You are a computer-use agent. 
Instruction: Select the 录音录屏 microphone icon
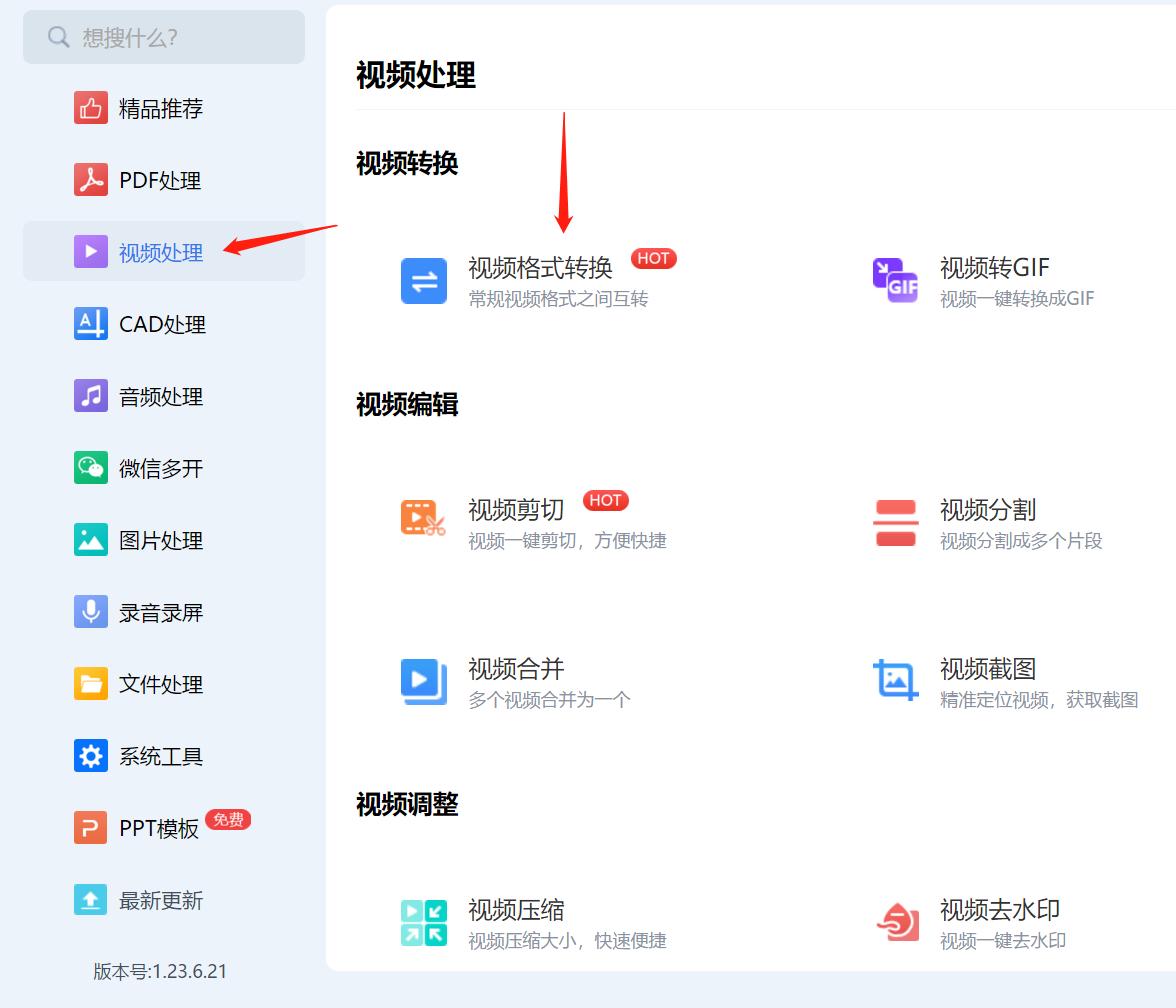pyautogui.click(x=90, y=611)
